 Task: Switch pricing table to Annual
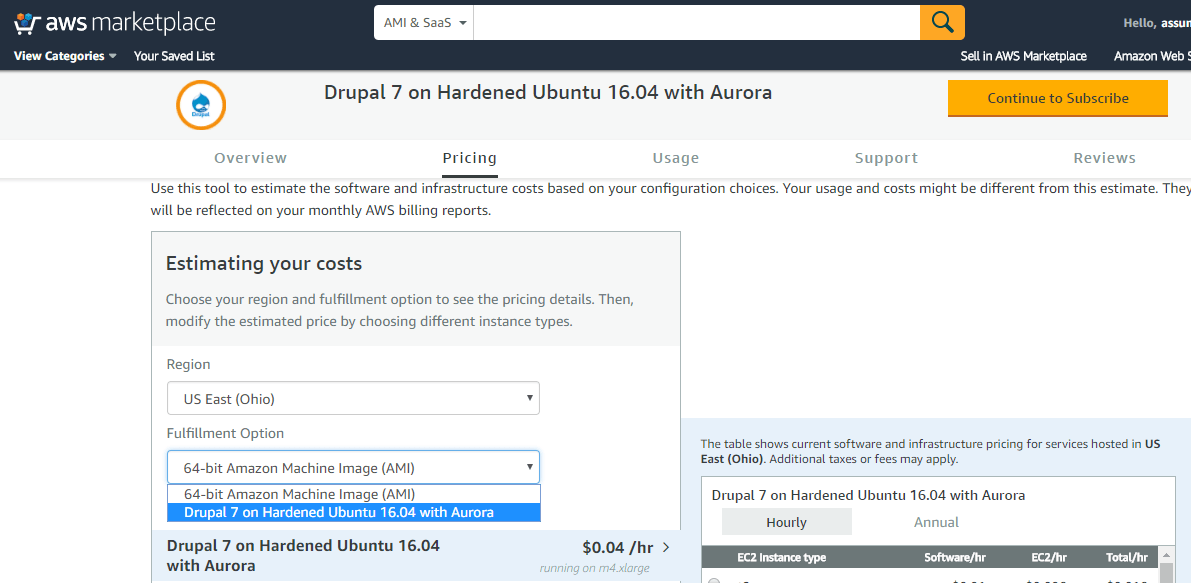click(936, 522)
